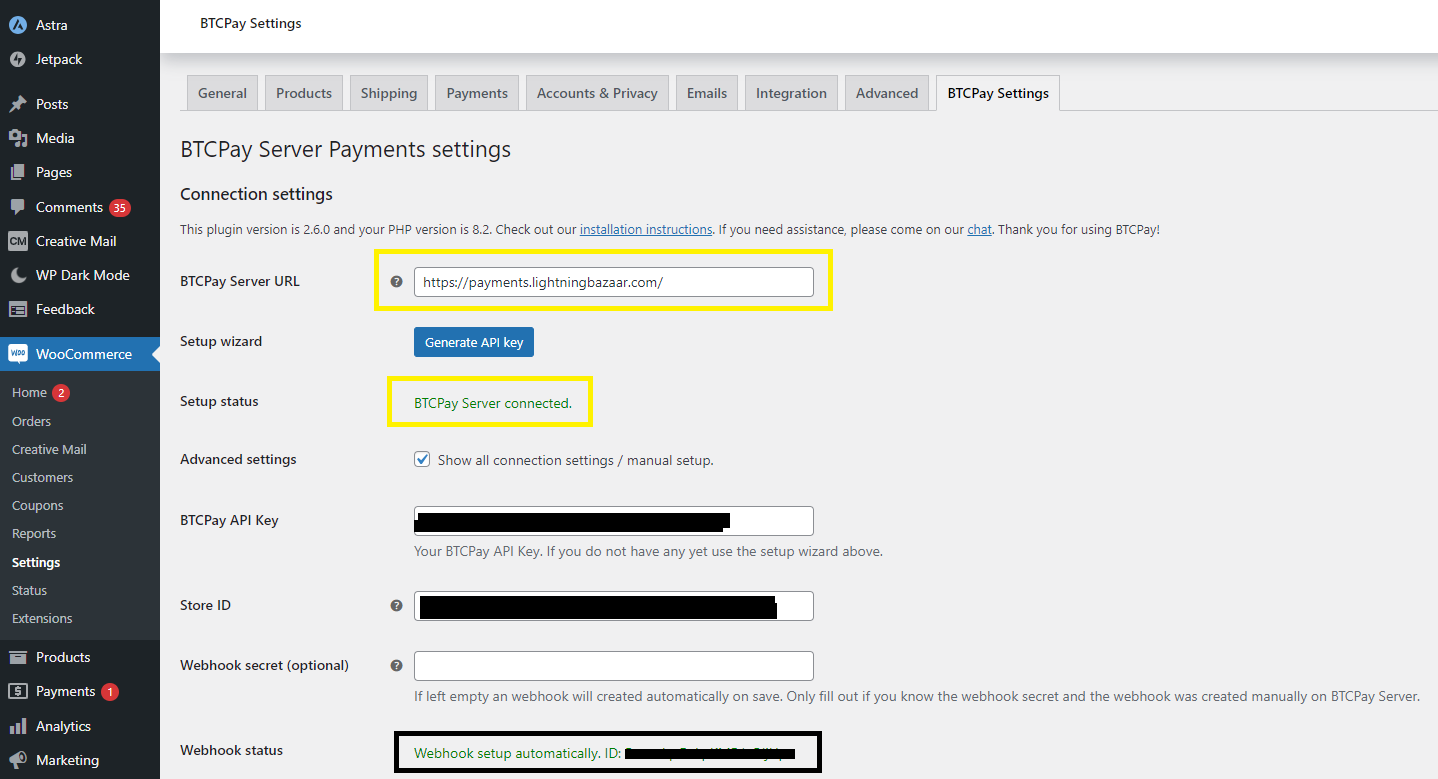The image size is (1438, 779).
Task: Click the Astra icon in sidebar
Action: [17, 25]
